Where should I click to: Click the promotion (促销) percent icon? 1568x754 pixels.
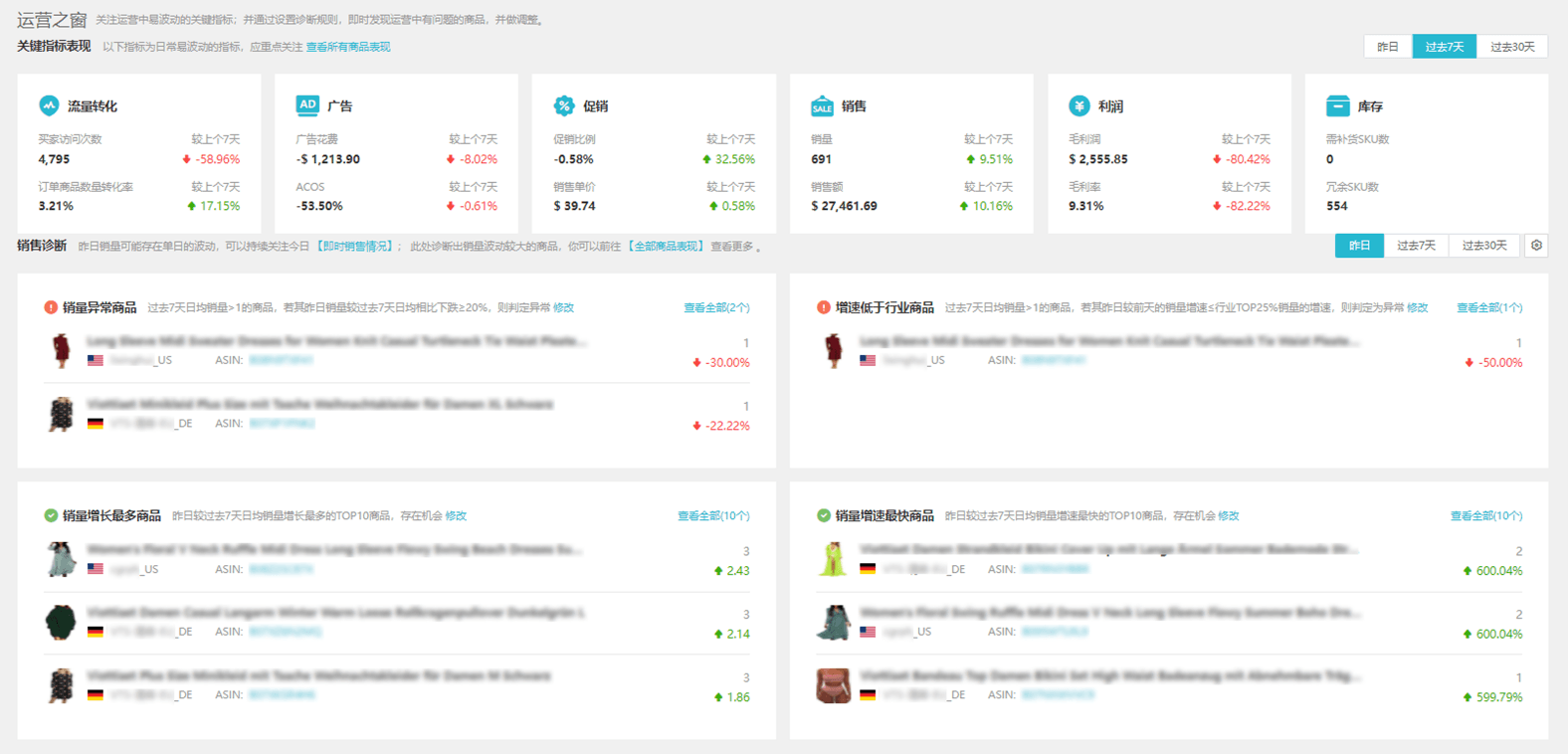[x=564, y=105]
